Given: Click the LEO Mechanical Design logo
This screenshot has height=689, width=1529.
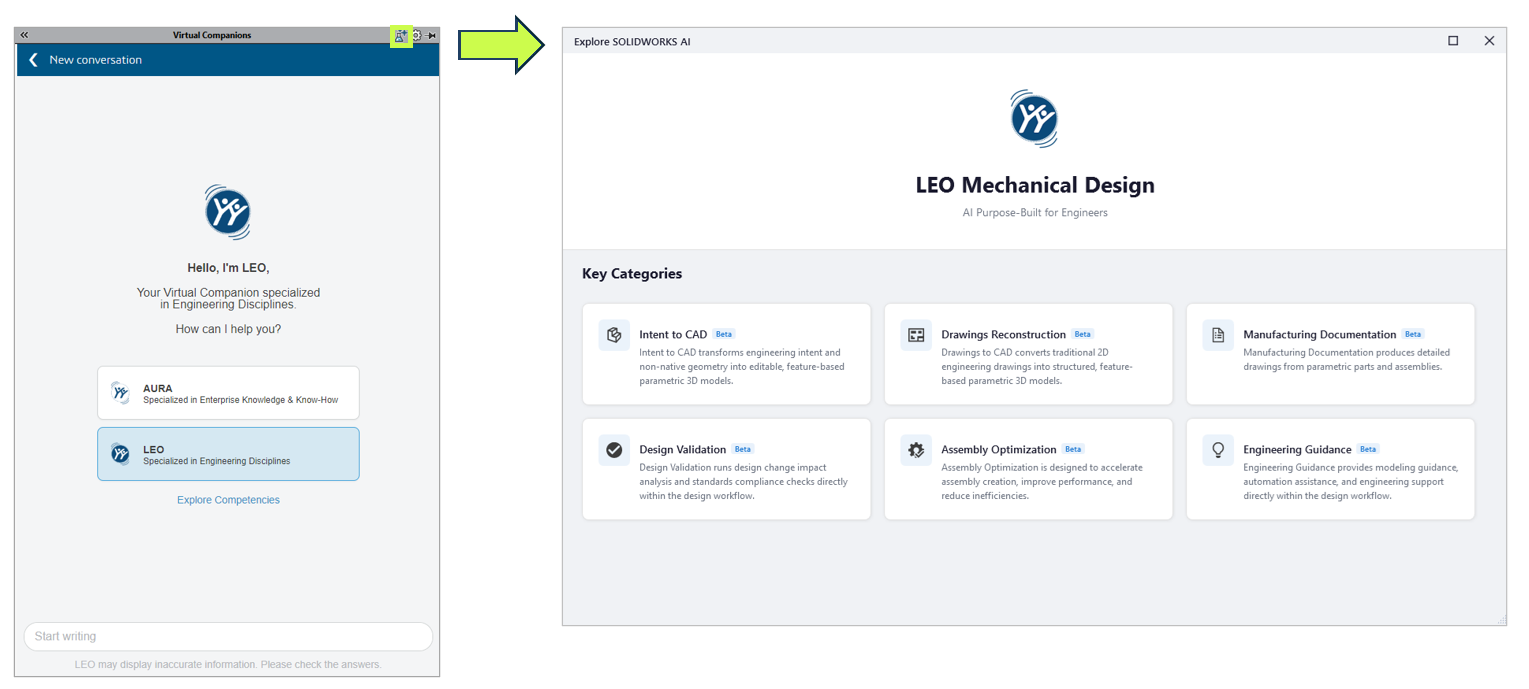Looking at the screenshot, I should coord(1034,119).
